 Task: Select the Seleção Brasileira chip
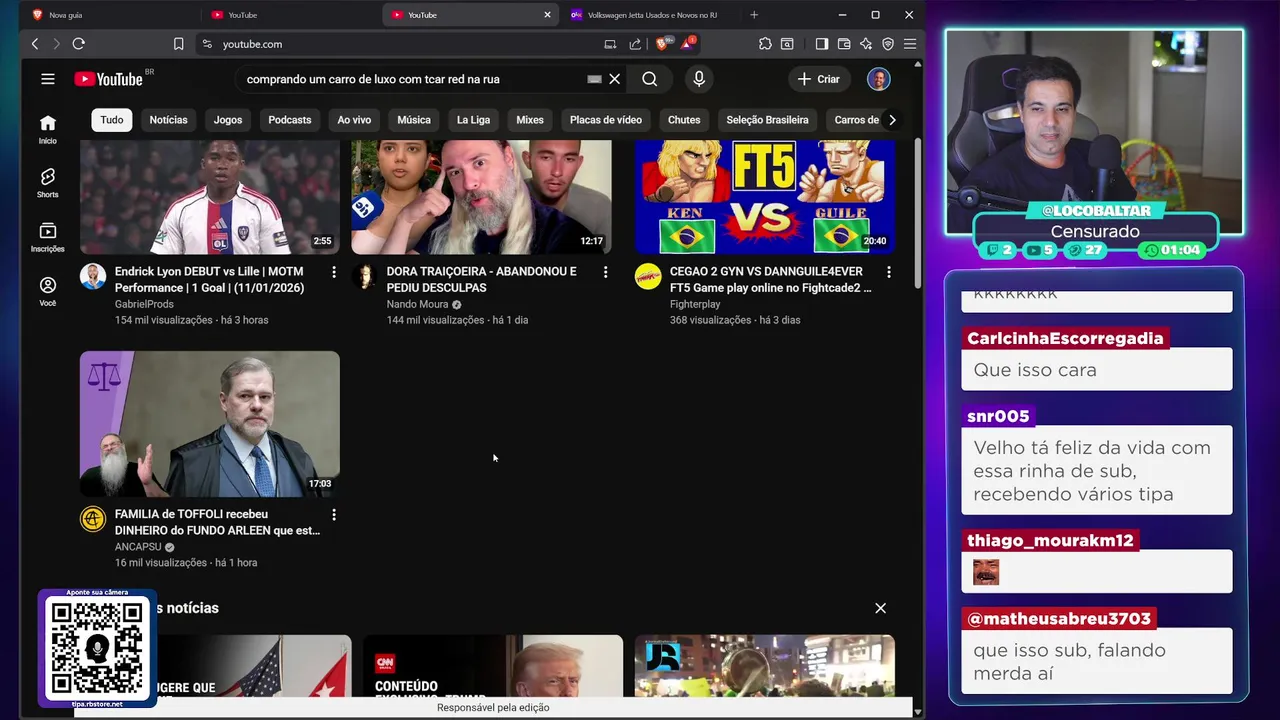(767, 120)
